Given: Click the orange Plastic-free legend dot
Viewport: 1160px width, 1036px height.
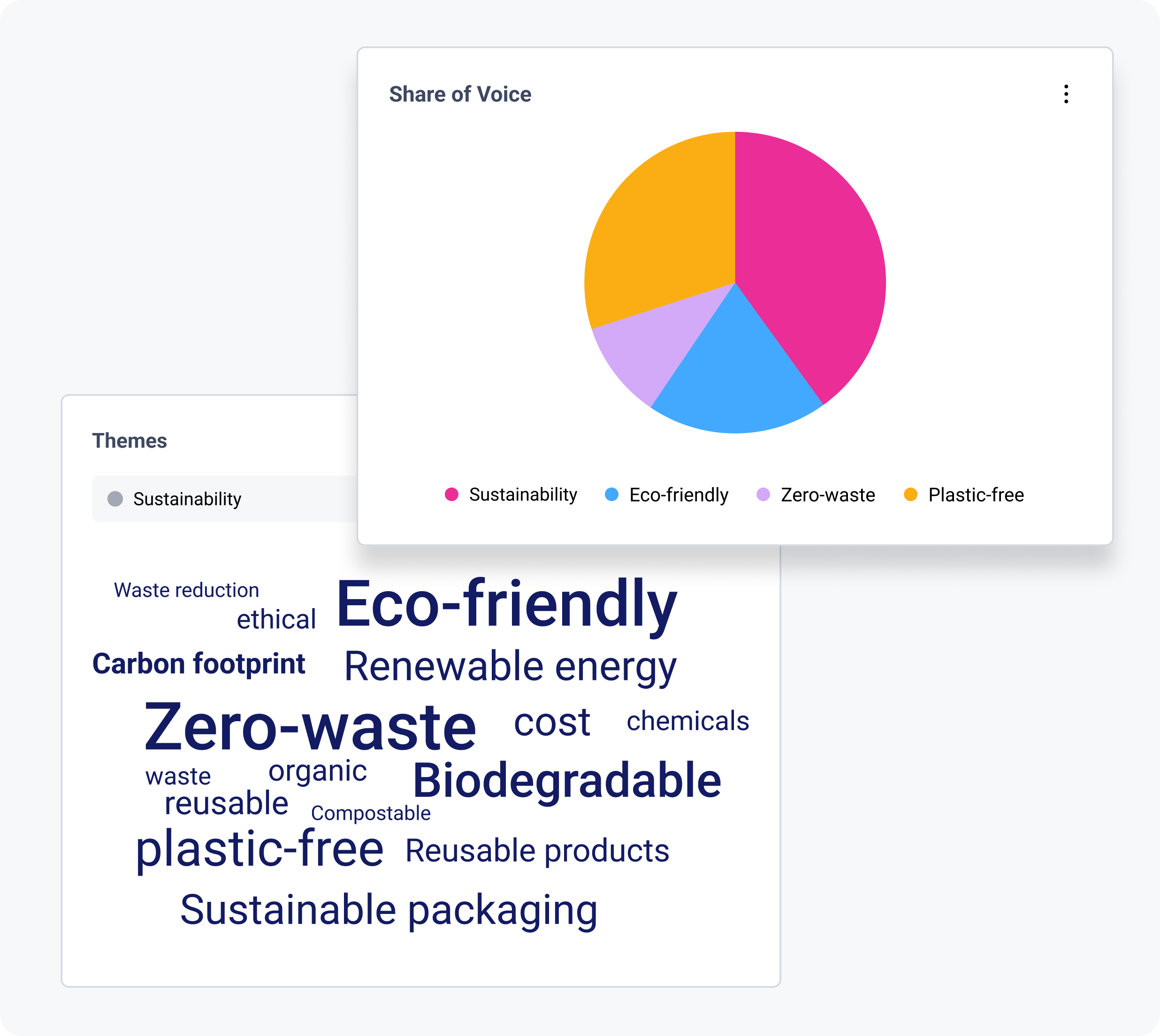Looking at the screenshot, I should tap(911, 494).
